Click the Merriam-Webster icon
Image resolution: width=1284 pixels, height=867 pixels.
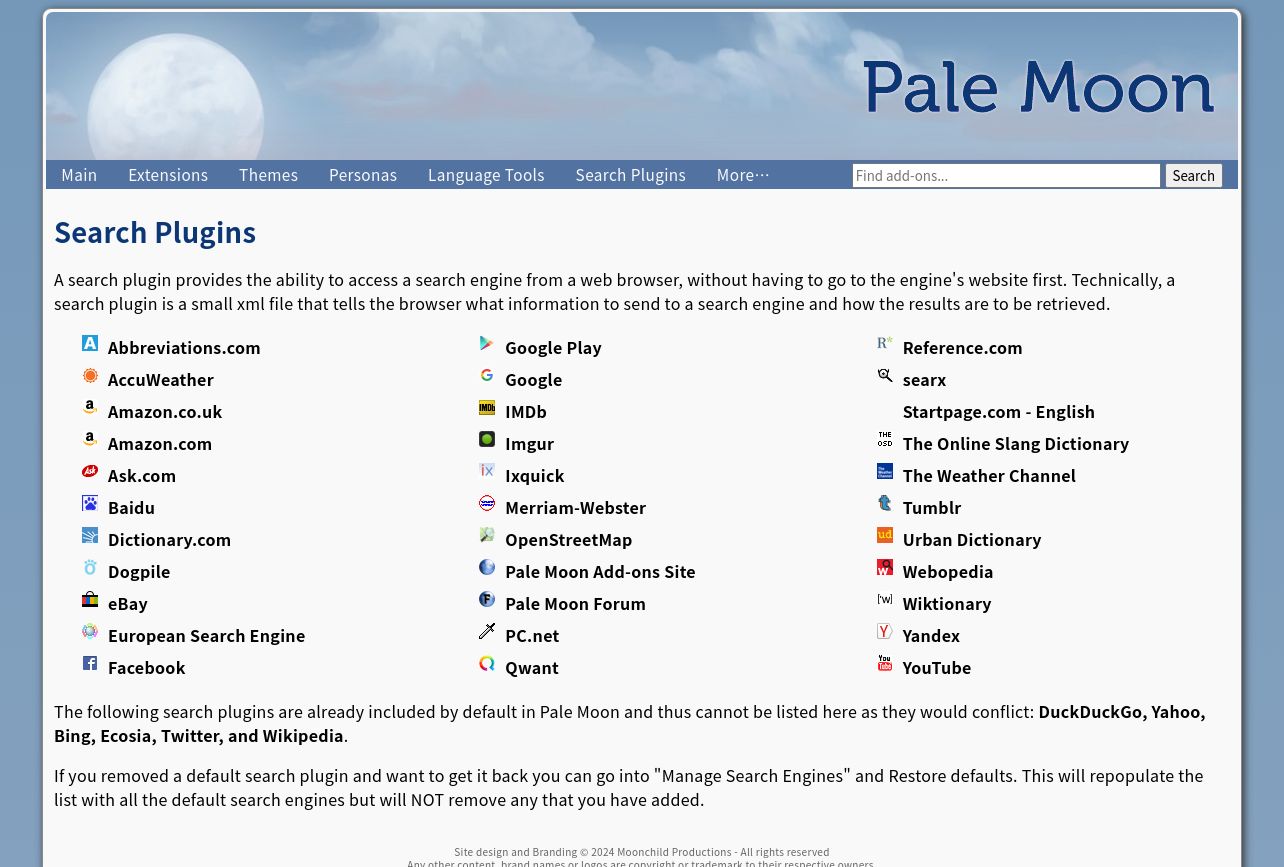[487, 503]
